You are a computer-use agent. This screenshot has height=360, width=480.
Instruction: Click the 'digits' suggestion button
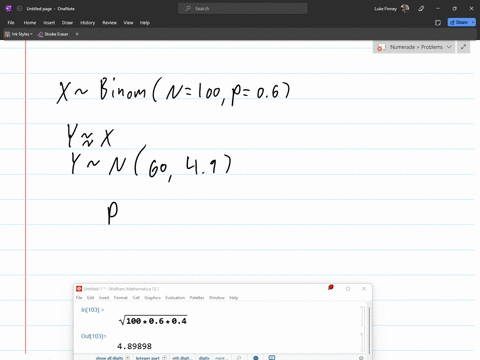tap(204, 358)
